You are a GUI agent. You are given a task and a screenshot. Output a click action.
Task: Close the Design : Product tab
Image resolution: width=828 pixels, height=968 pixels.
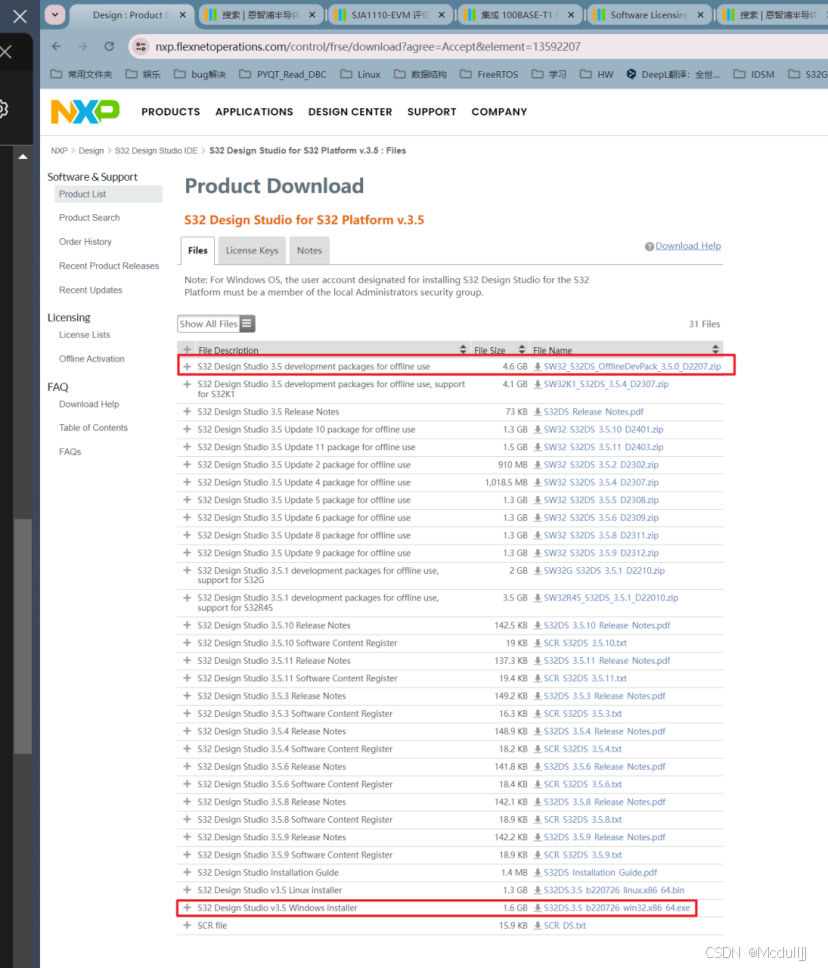click(x=183, y=15)
